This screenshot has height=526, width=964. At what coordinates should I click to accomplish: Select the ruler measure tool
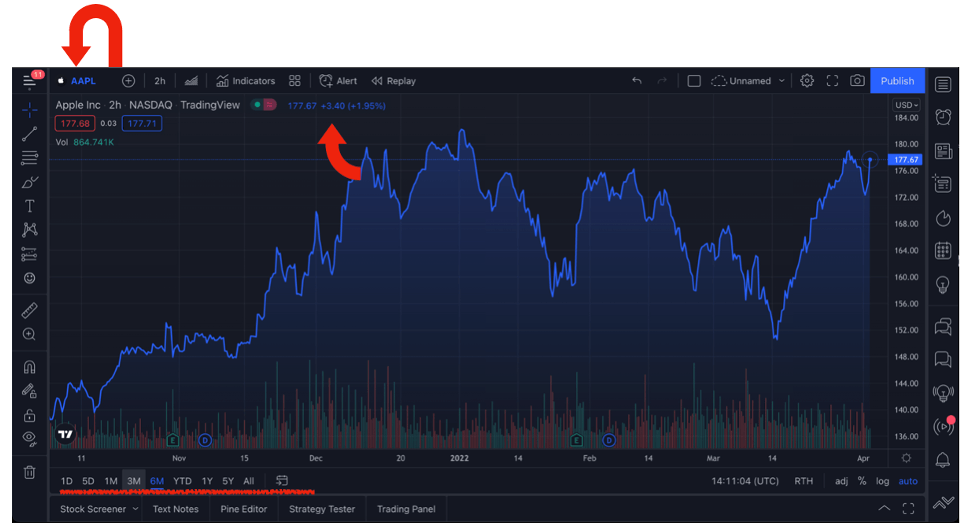[30, 310]
